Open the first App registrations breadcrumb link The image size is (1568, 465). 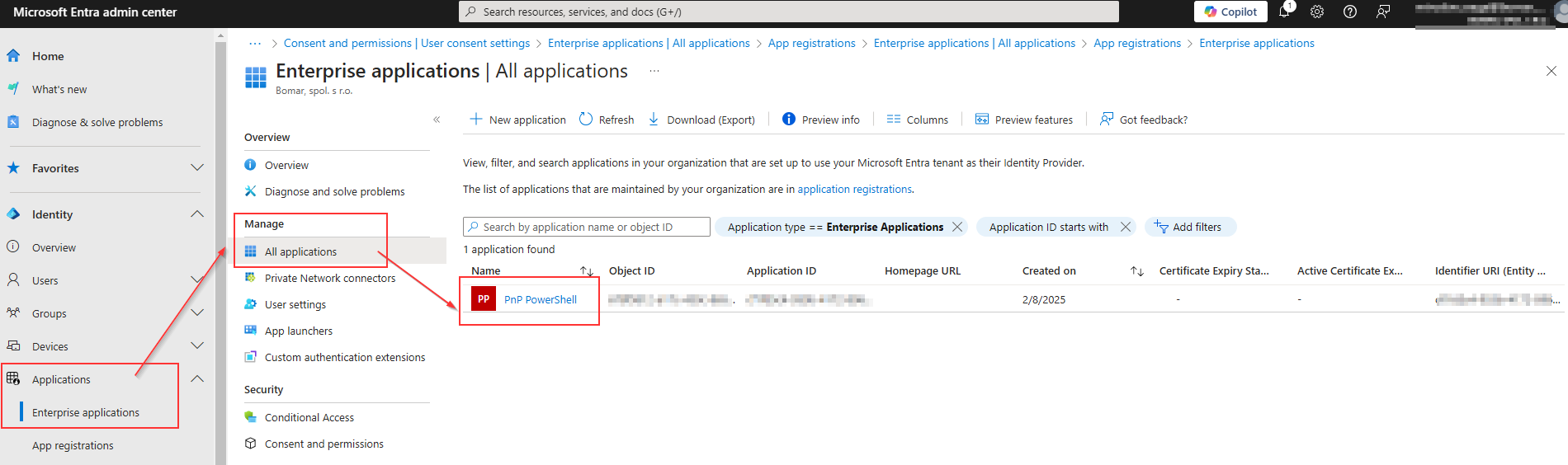tap(811, 43)
